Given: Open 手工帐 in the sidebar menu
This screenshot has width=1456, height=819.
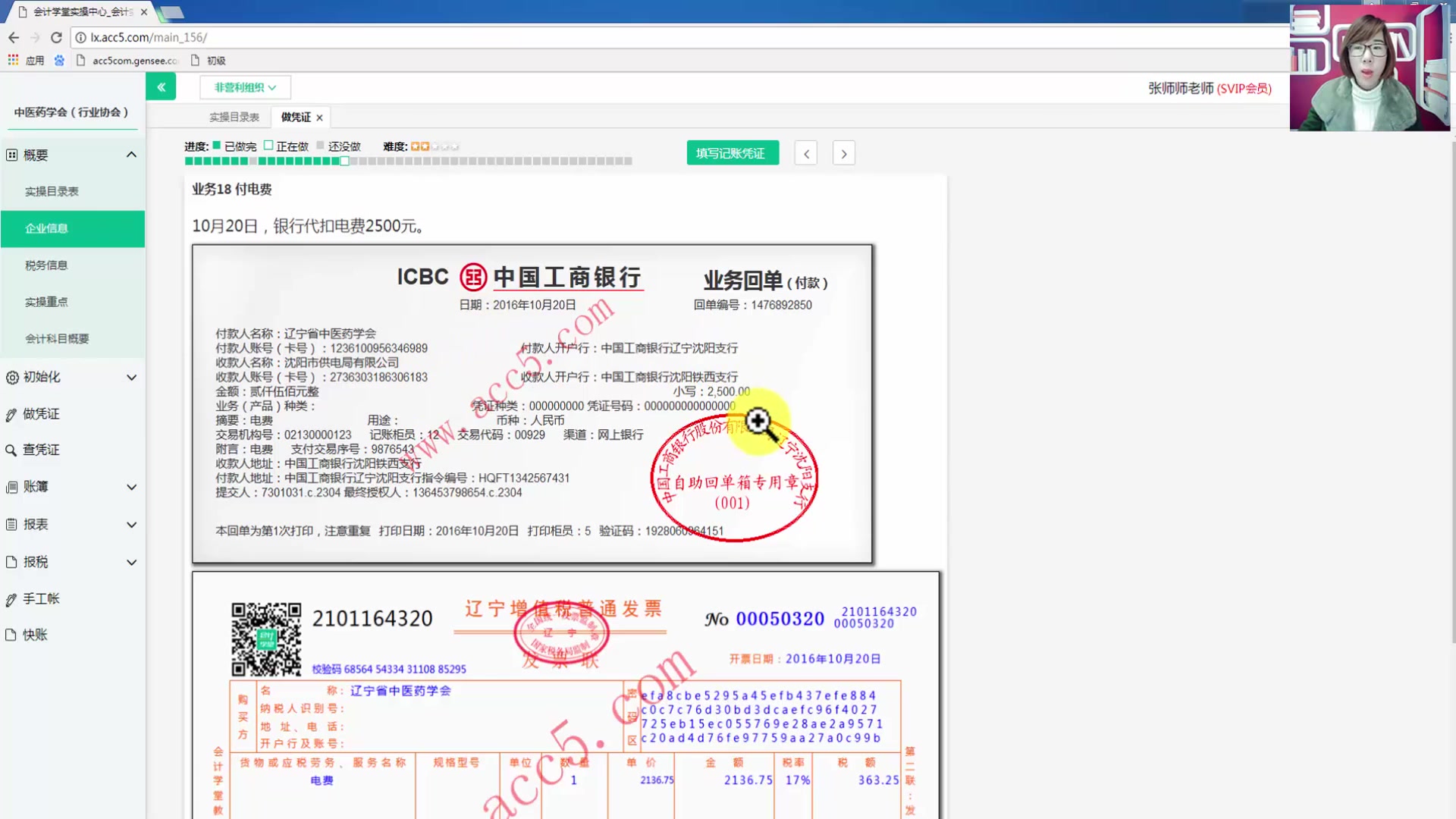Looking at the screenshot, I should click(x=41, y=598).
